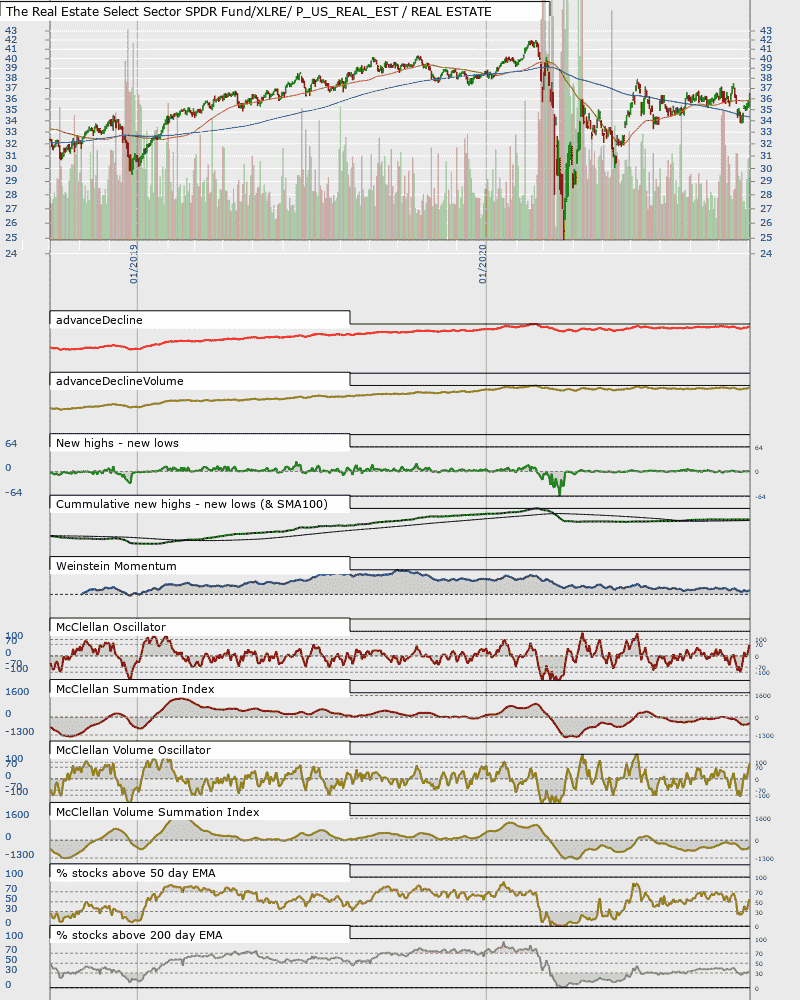Click 'Cummulative new highs - new lows (& SMA100)' label
This screenshot has width=800, height=1000.
pyautogui.click(x=191, y=504)
